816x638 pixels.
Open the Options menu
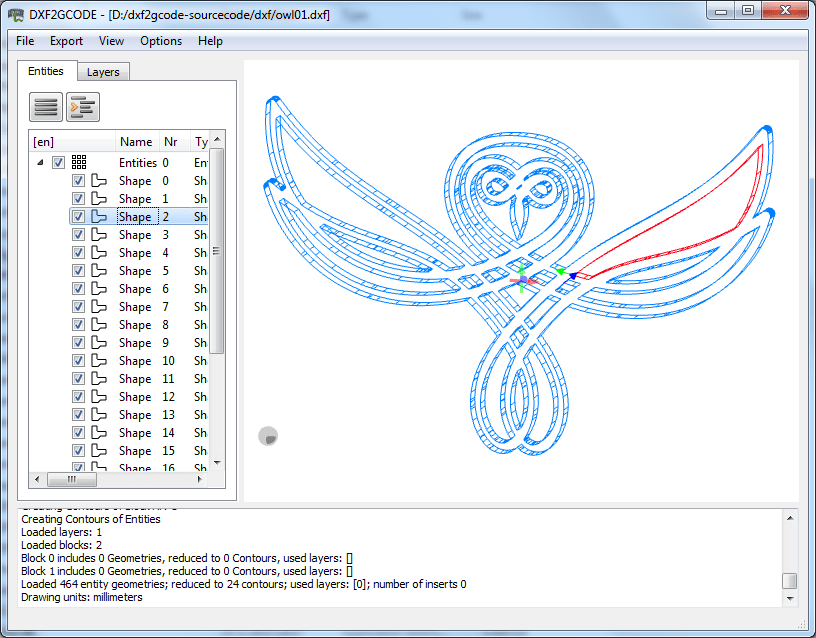tap(160, 41)
